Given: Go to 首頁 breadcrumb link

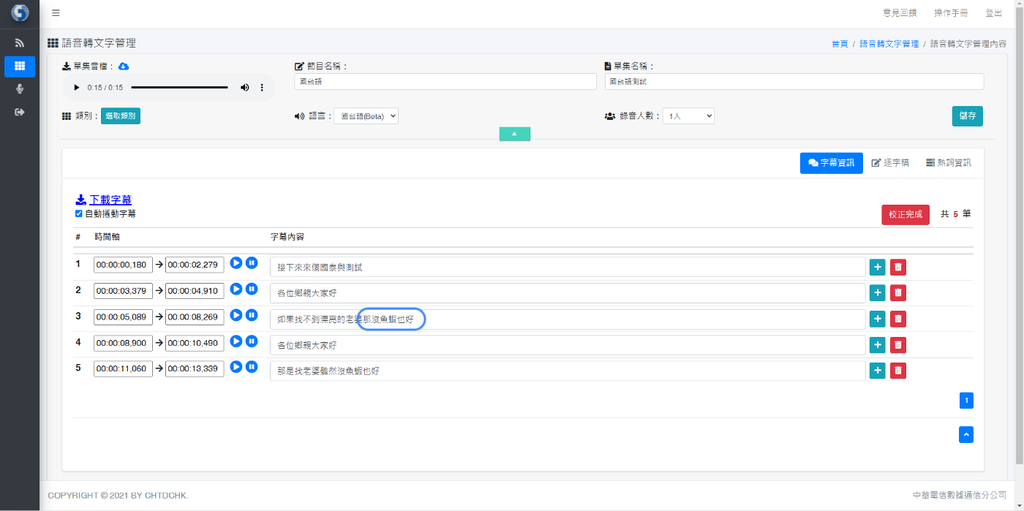Looking at the screenshot, I should click(x=840, y=44).
